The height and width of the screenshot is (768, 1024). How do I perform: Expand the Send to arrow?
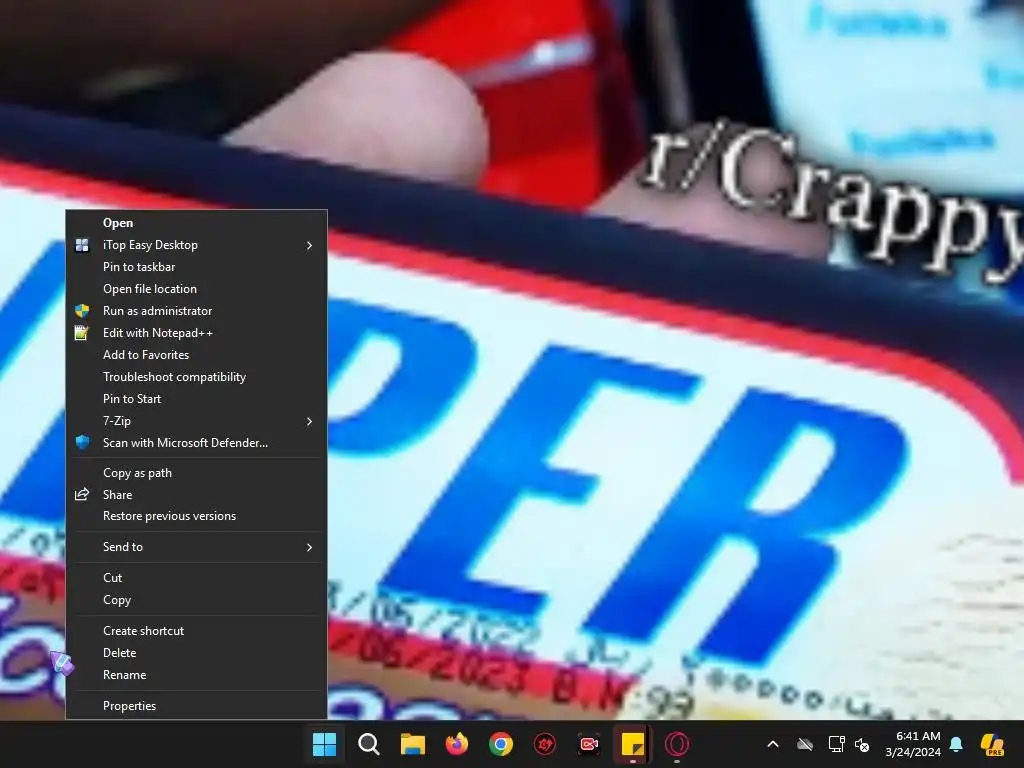[310, 547]
